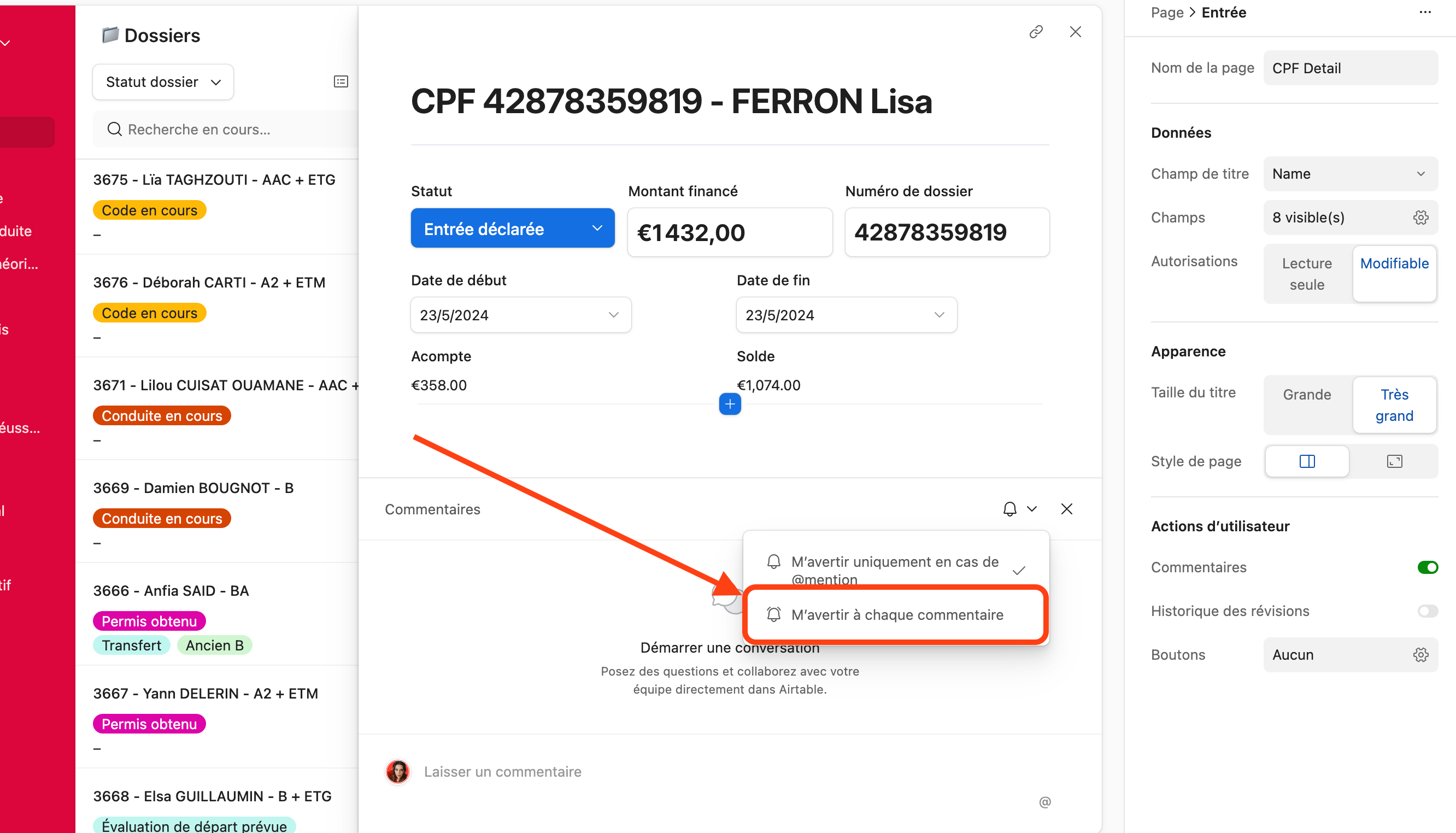Click the Dossiers folder icon

[x=110, y=35]
